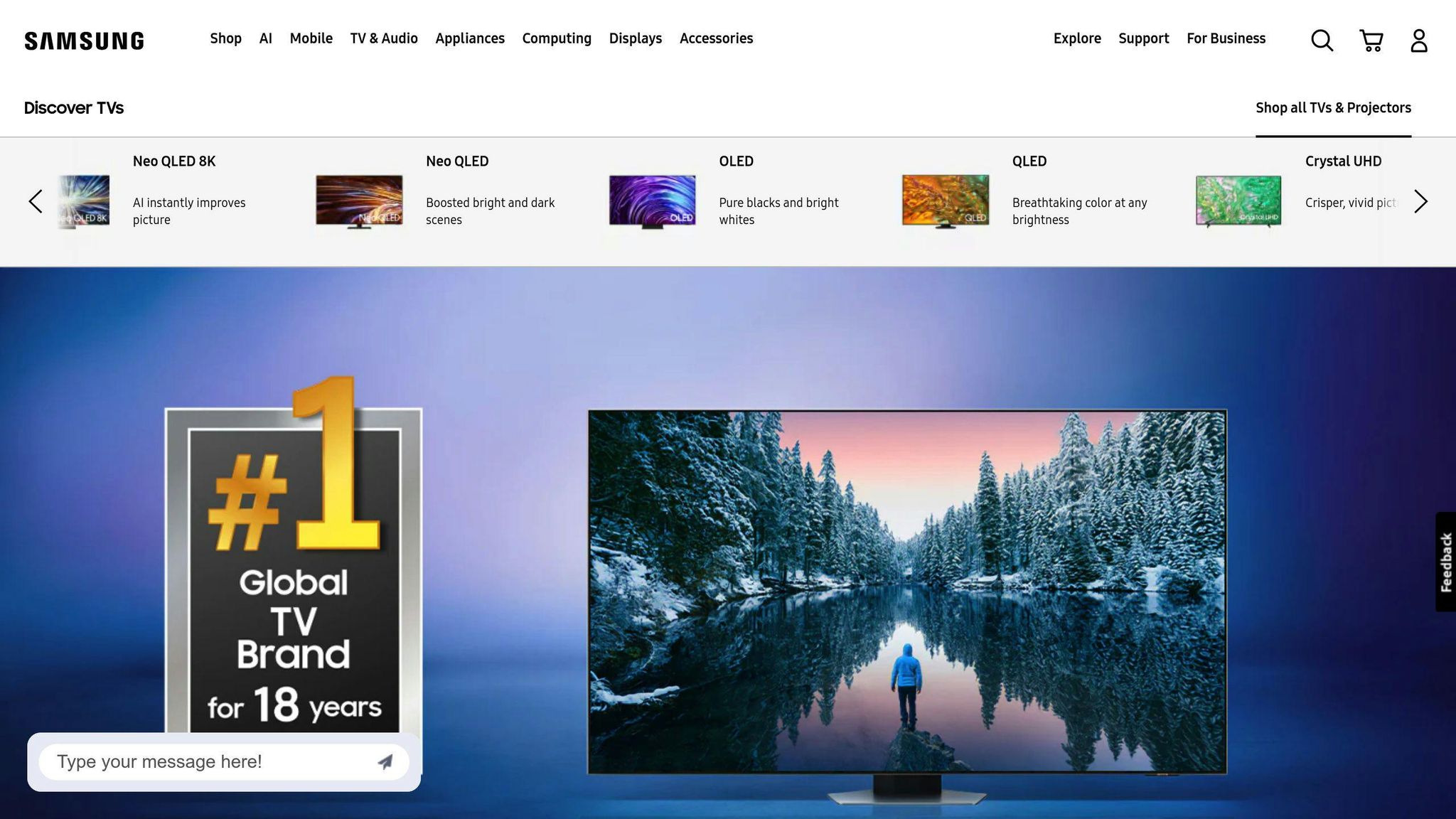
Task: Open the Explore menu
Action: pos(1077,38)
